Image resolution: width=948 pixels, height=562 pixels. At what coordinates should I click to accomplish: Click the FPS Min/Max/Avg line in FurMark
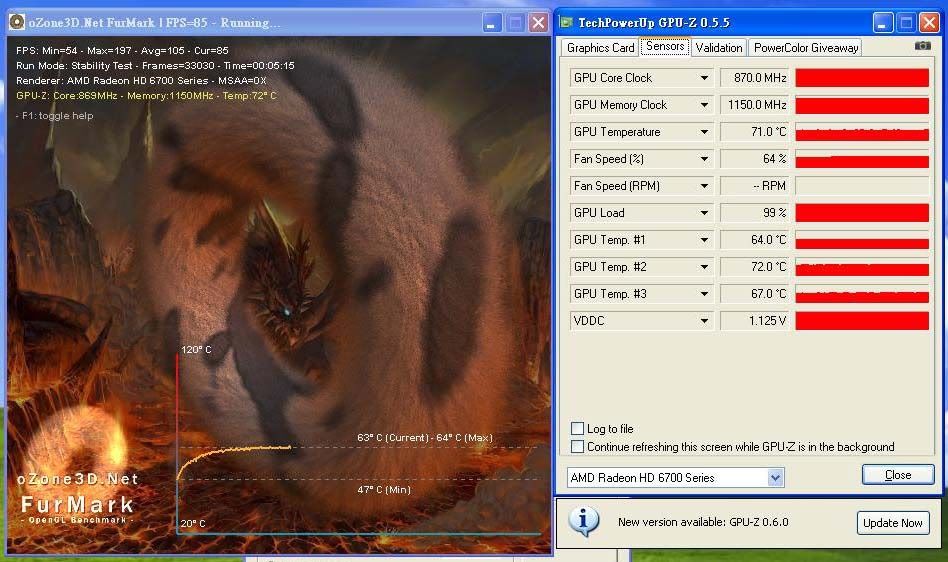click(x=122, y=51)
